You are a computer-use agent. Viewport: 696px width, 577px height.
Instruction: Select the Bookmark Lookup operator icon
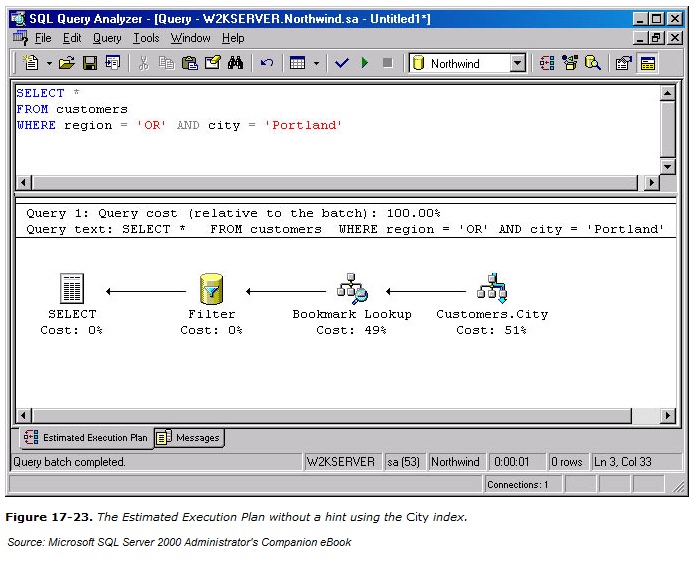point(352,288)
